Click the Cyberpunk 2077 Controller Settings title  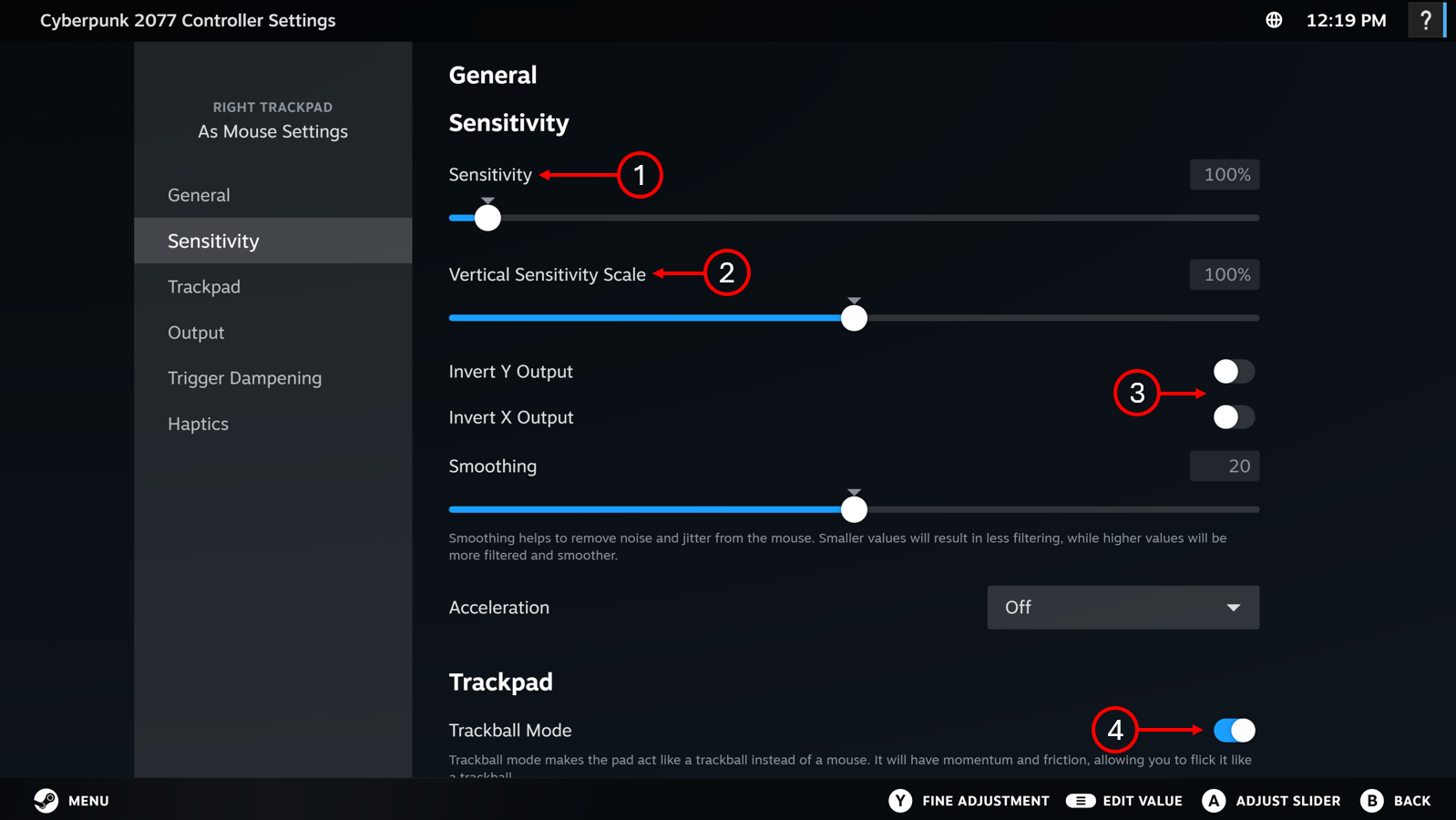(188, 20)
